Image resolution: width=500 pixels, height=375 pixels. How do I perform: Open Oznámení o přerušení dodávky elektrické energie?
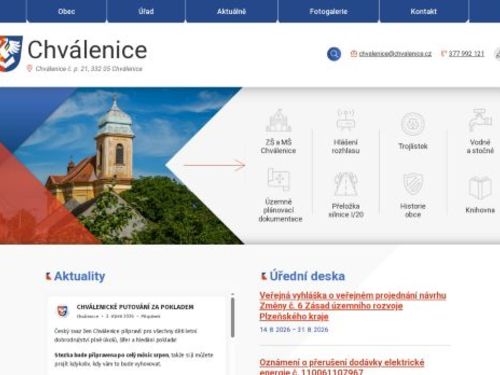click(x=342, y=367)
